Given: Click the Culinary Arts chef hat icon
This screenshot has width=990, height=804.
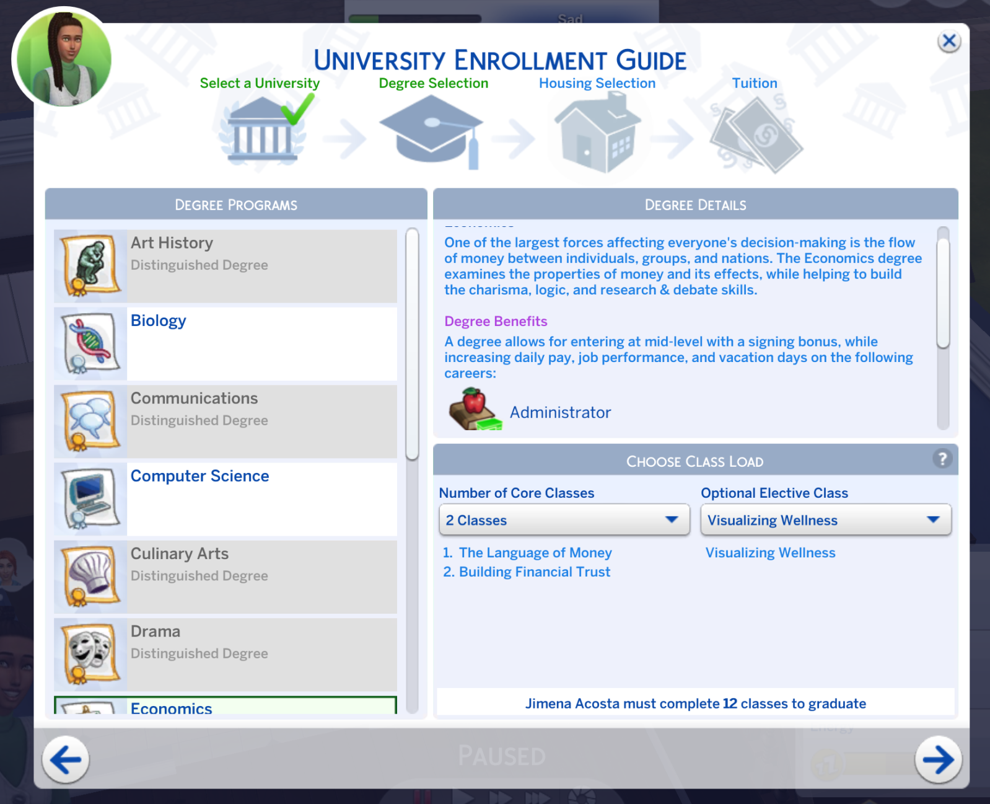Looking at the screenshot, I should pyautogui.click(x=91, y=577).
